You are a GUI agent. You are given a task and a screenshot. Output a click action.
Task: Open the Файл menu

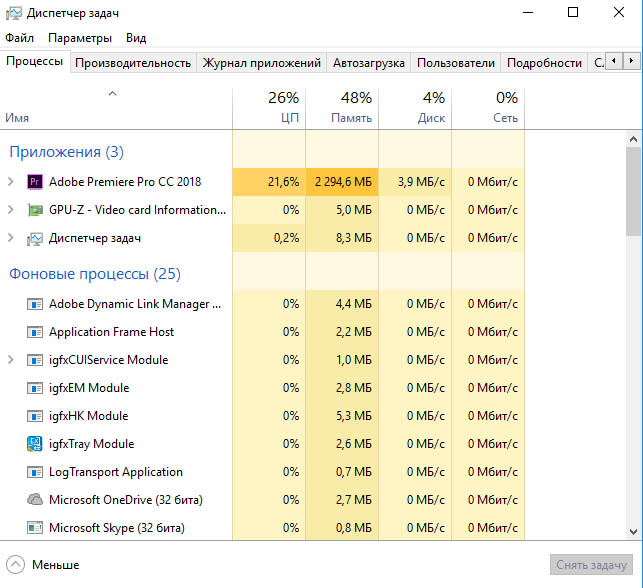pos(19,38)
